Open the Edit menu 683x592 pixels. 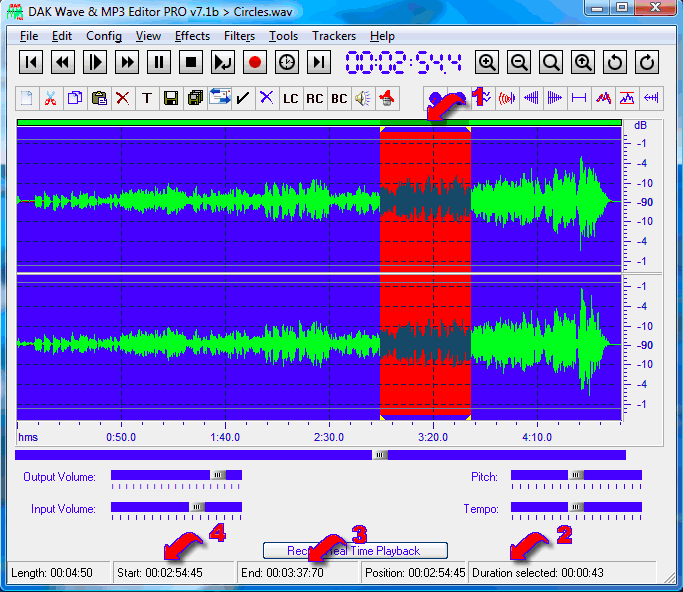click(62, 36)
